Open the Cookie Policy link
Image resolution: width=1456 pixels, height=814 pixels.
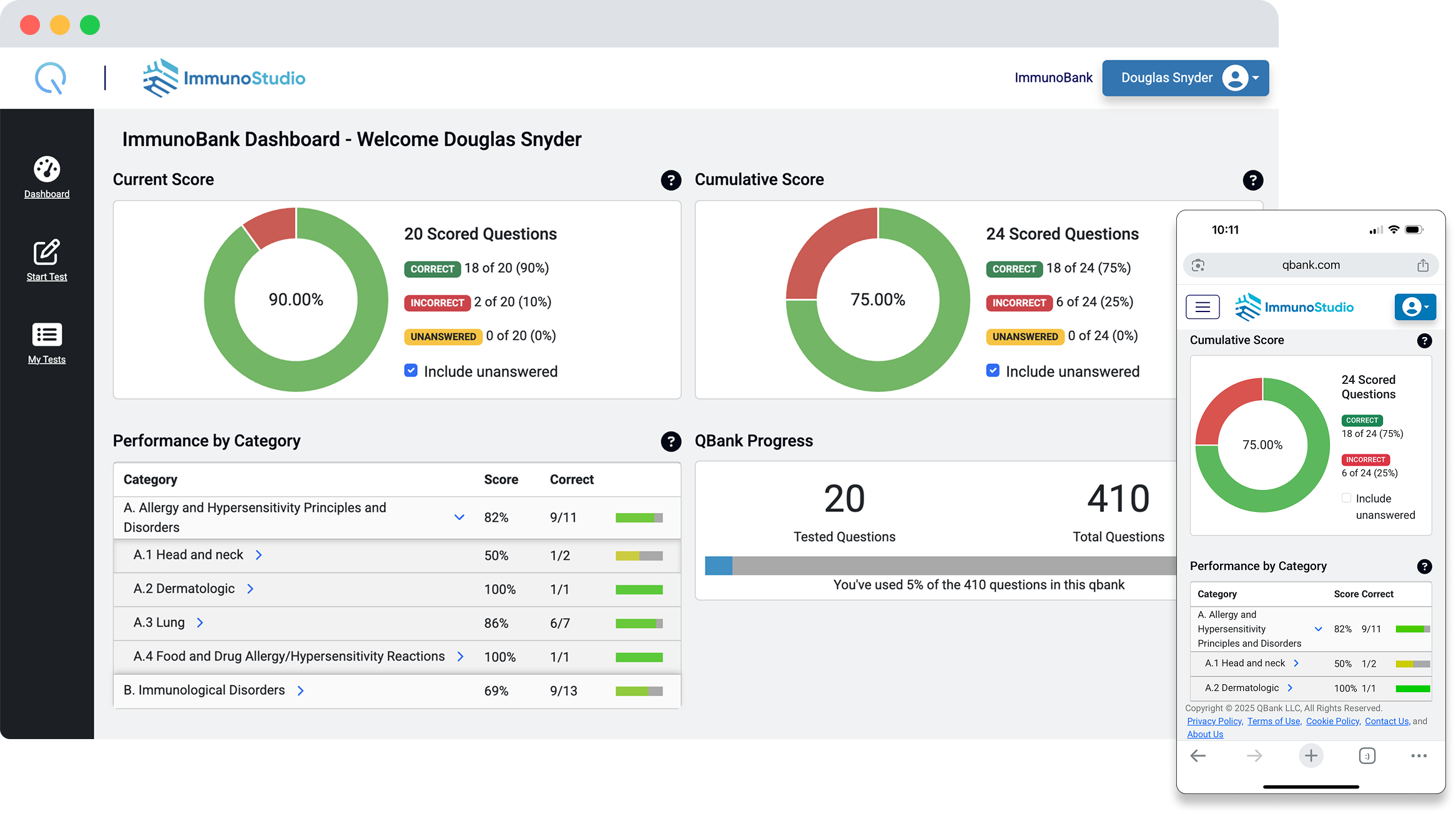(1332, 721)
